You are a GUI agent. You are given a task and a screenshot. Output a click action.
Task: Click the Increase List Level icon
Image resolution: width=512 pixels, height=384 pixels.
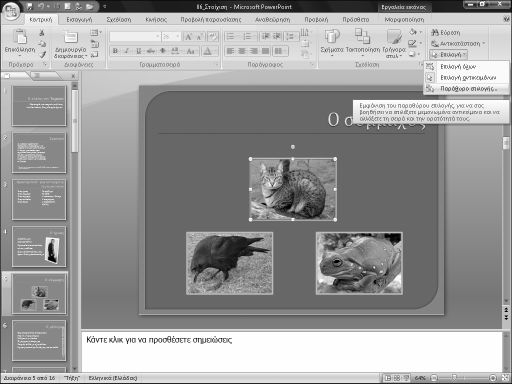pyautogui.click(x=277, y=36)
